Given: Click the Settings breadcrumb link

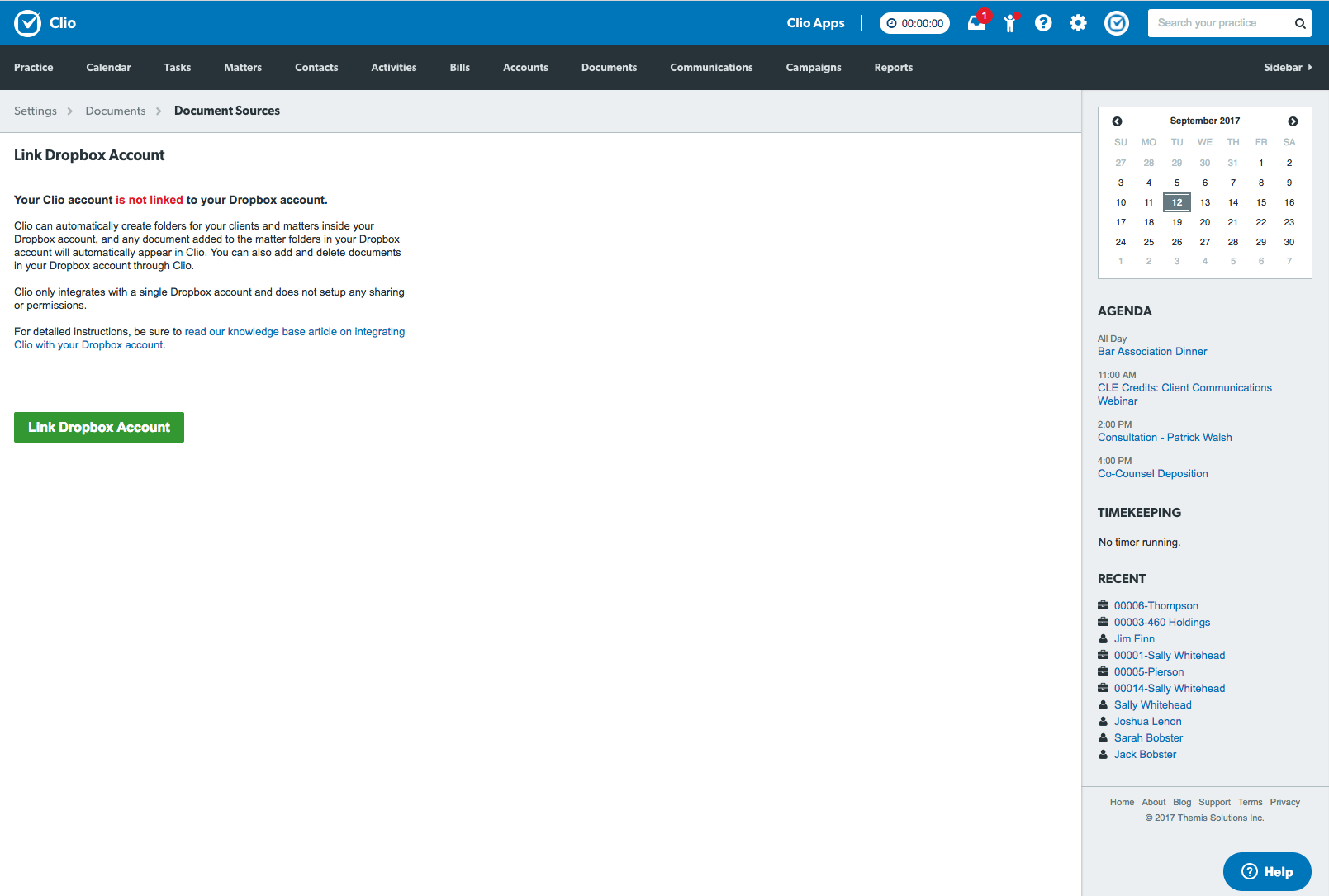Looking at the screenshot, I should coord(36,111).
